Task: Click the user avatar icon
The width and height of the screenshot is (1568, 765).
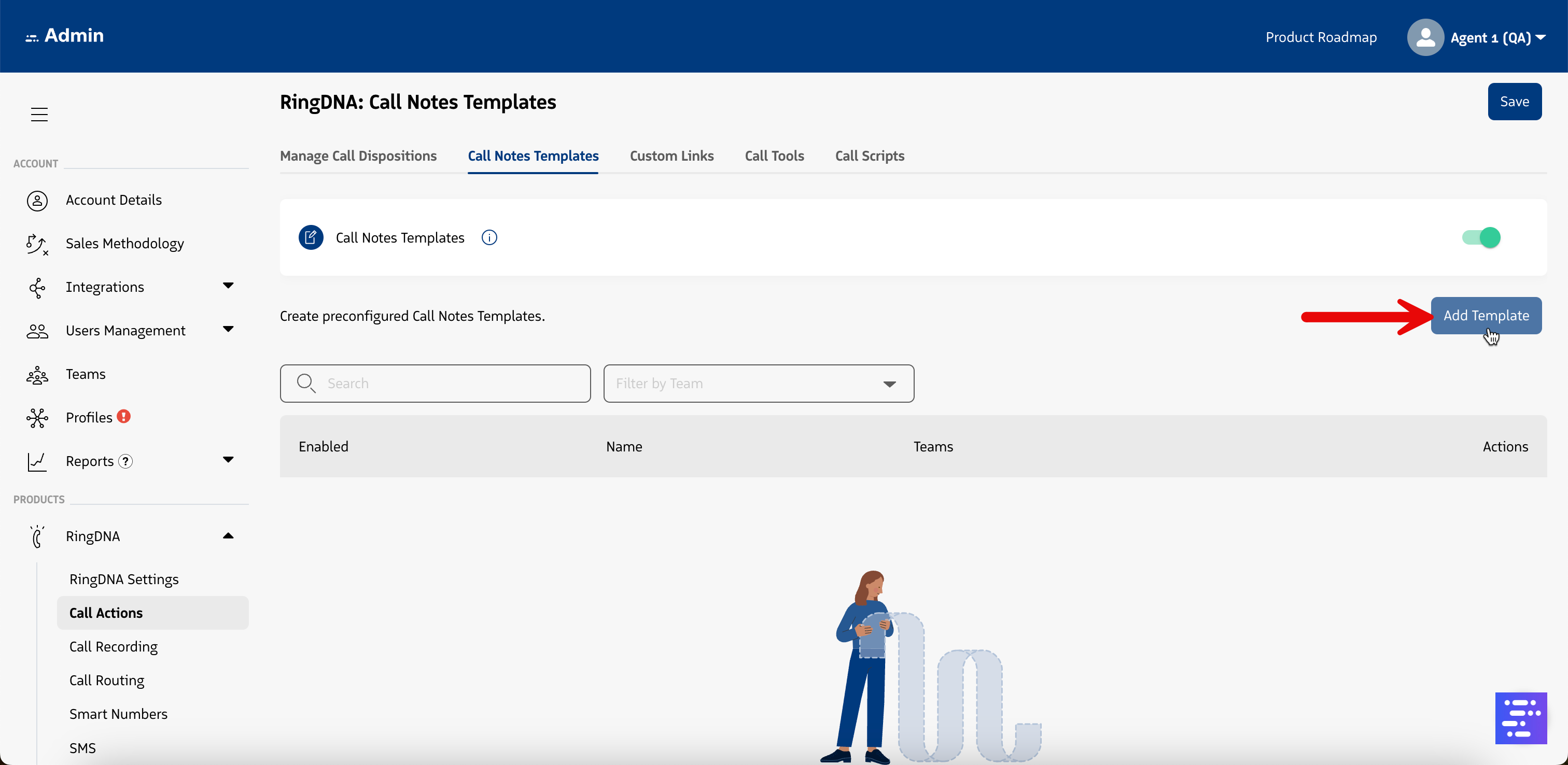Action: (1425, 37)
